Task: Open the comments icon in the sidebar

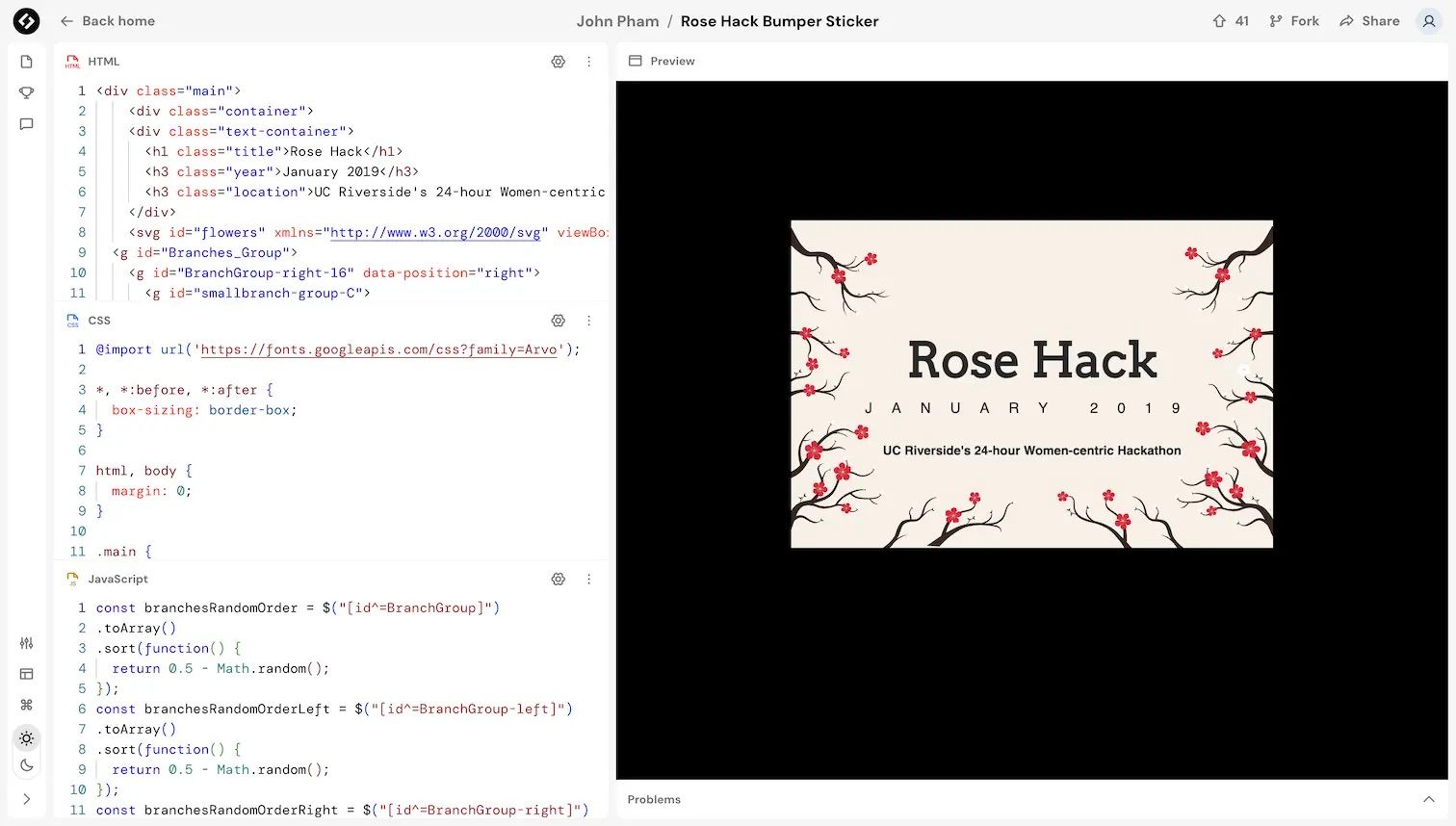Action: point(27,124)
